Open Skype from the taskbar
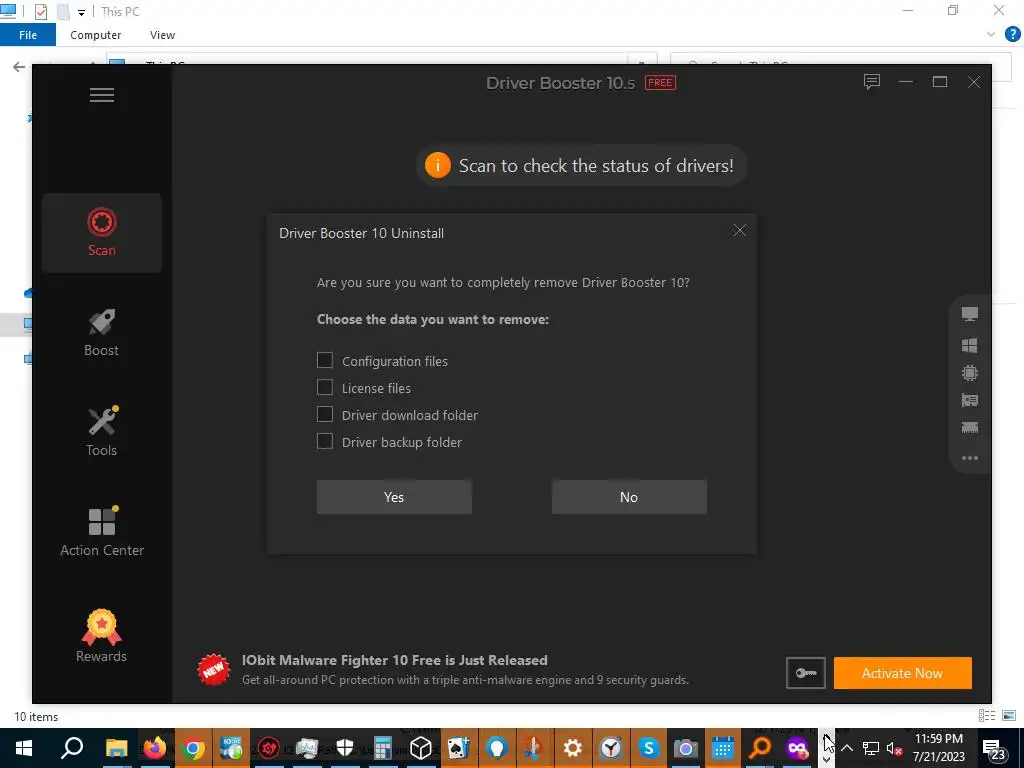This screenshot has height=768, width=1024. point(648,748)
